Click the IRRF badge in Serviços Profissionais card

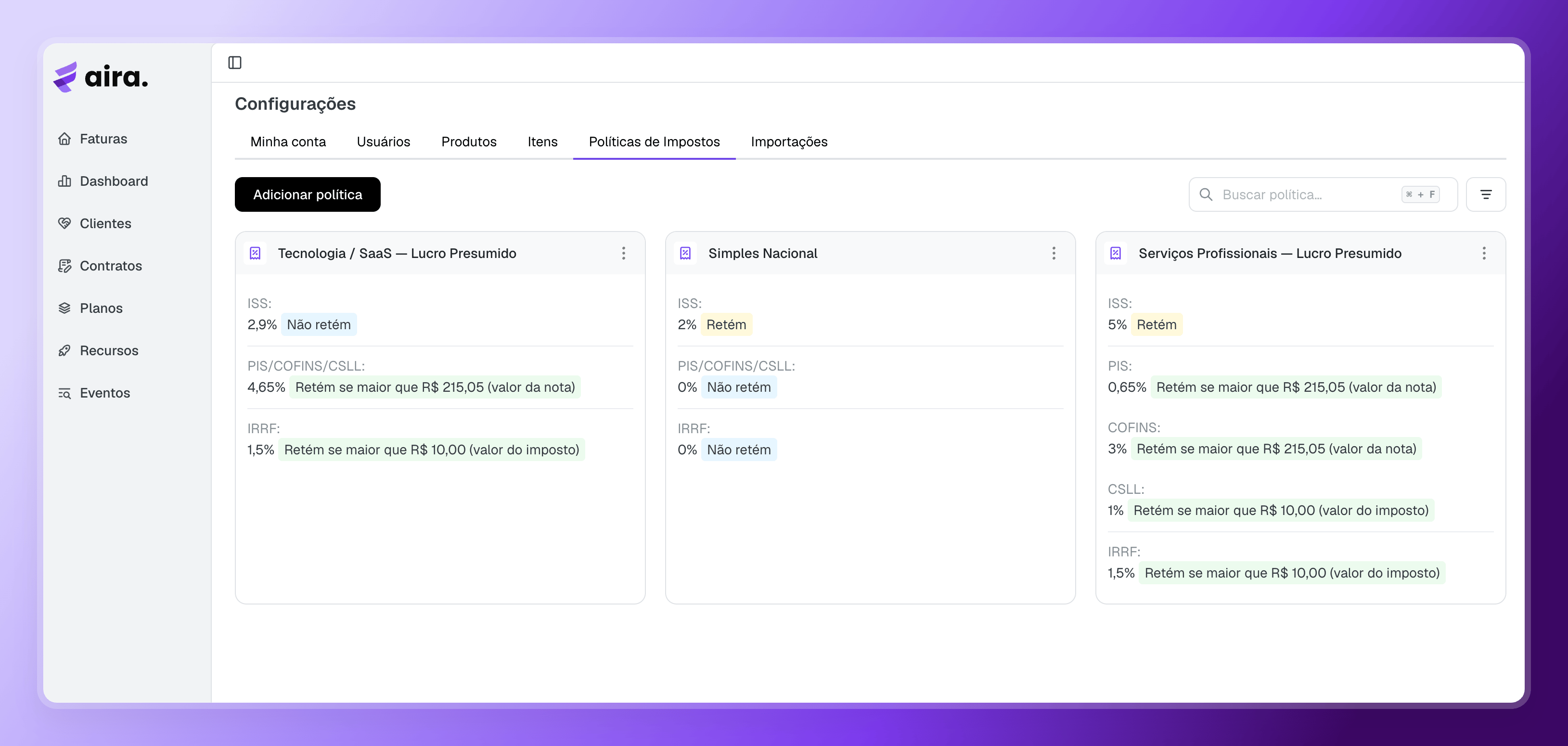click(x=1292, y=573)
